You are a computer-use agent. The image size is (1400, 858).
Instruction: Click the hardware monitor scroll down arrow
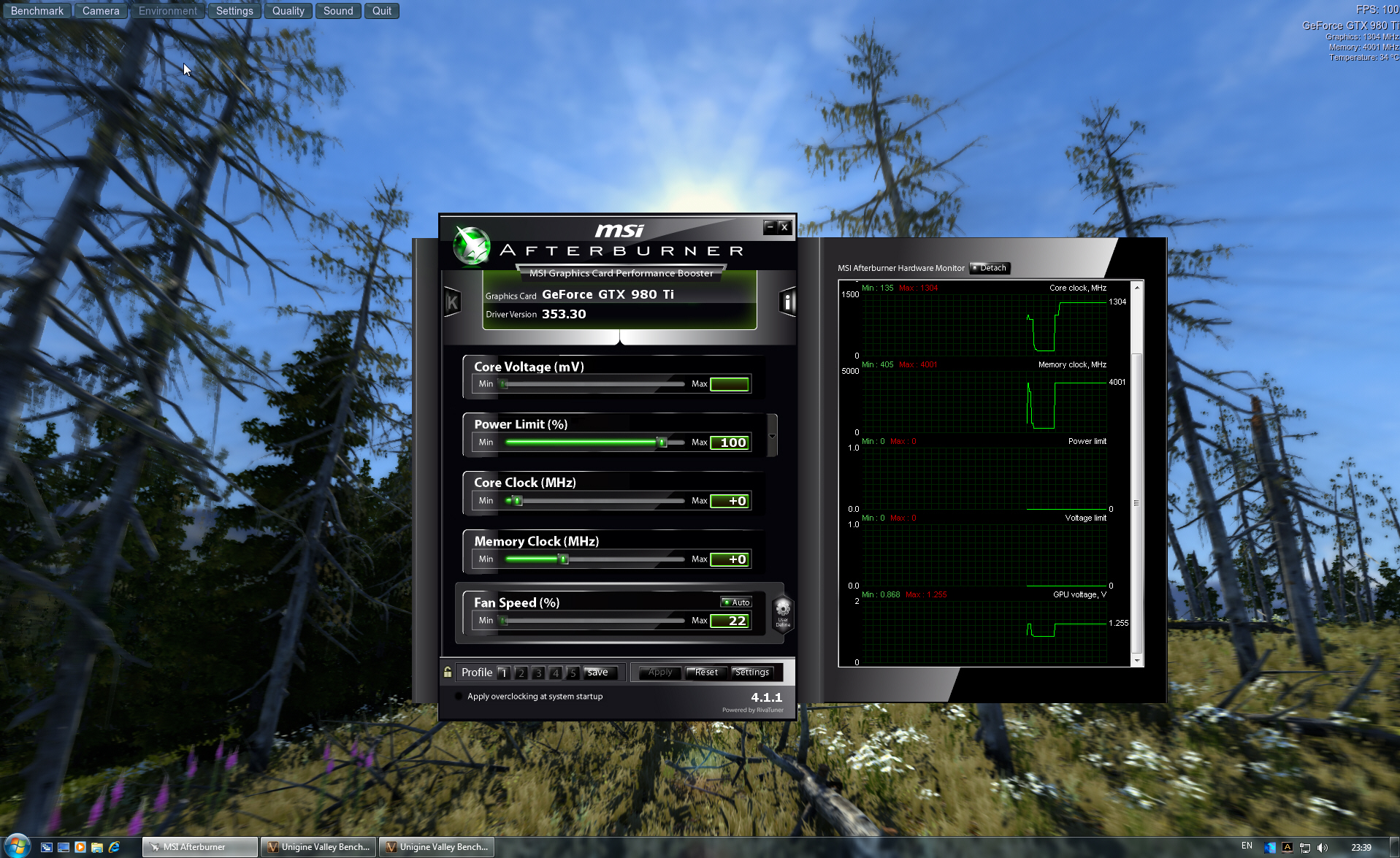(x=1136, y=660)
